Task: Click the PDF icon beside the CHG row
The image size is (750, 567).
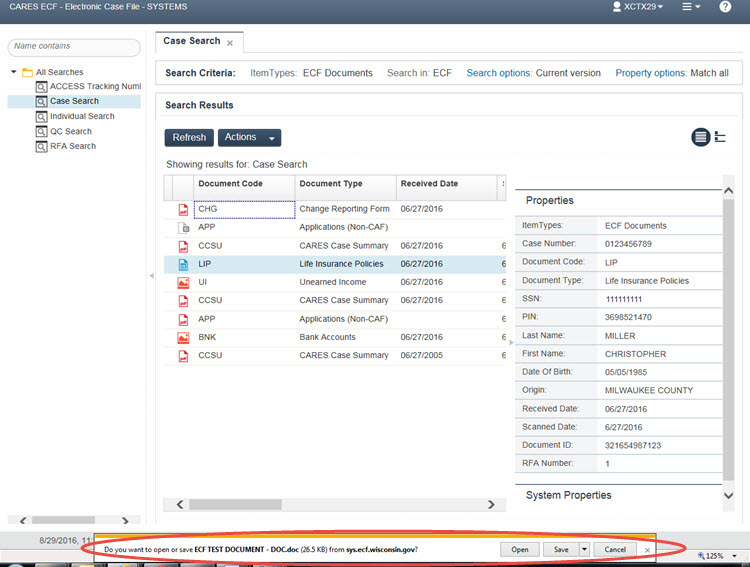Action: pos(183,210)
